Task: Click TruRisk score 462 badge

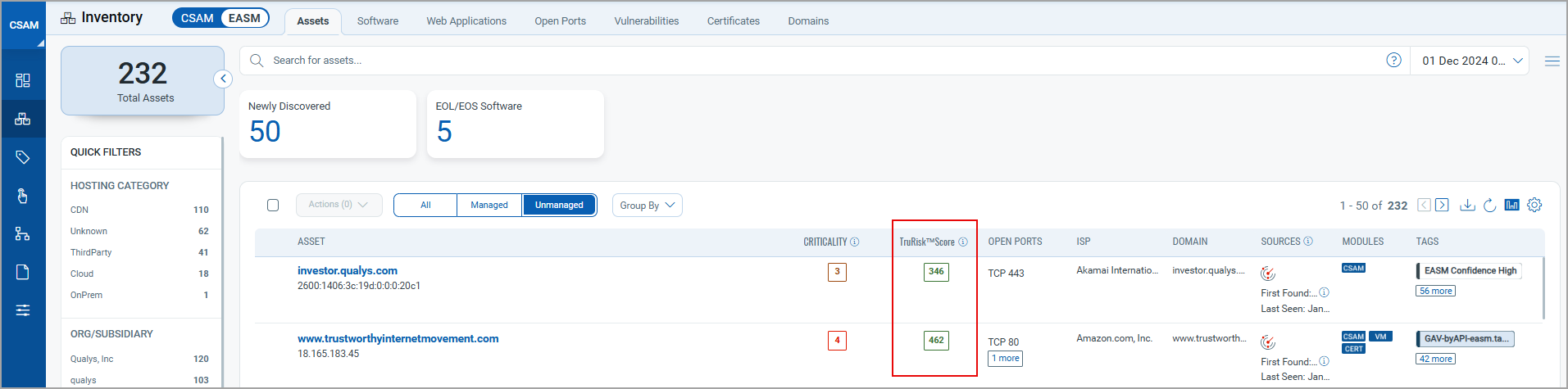Action: 936,341
